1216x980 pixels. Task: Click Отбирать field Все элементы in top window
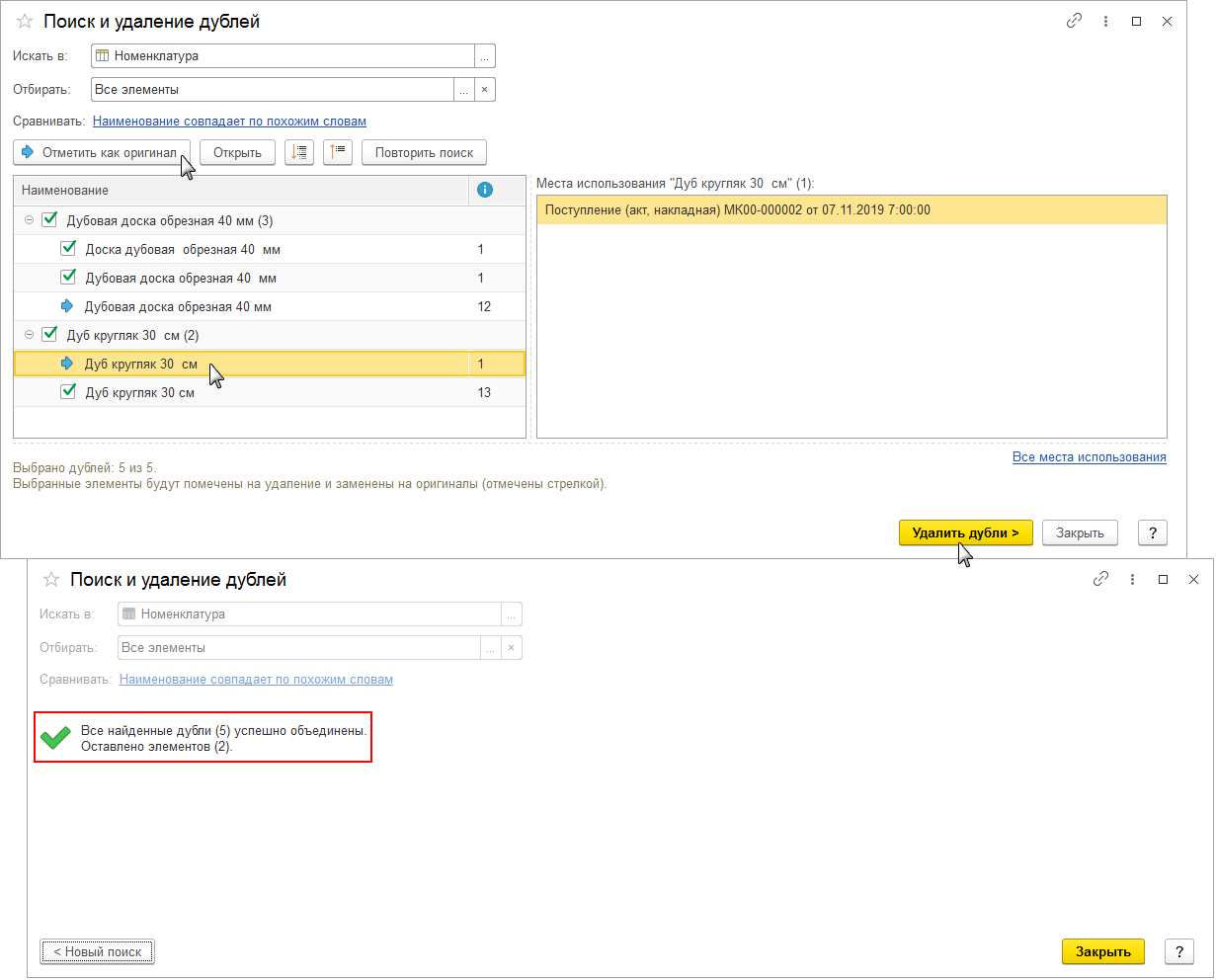pos(273,90)
